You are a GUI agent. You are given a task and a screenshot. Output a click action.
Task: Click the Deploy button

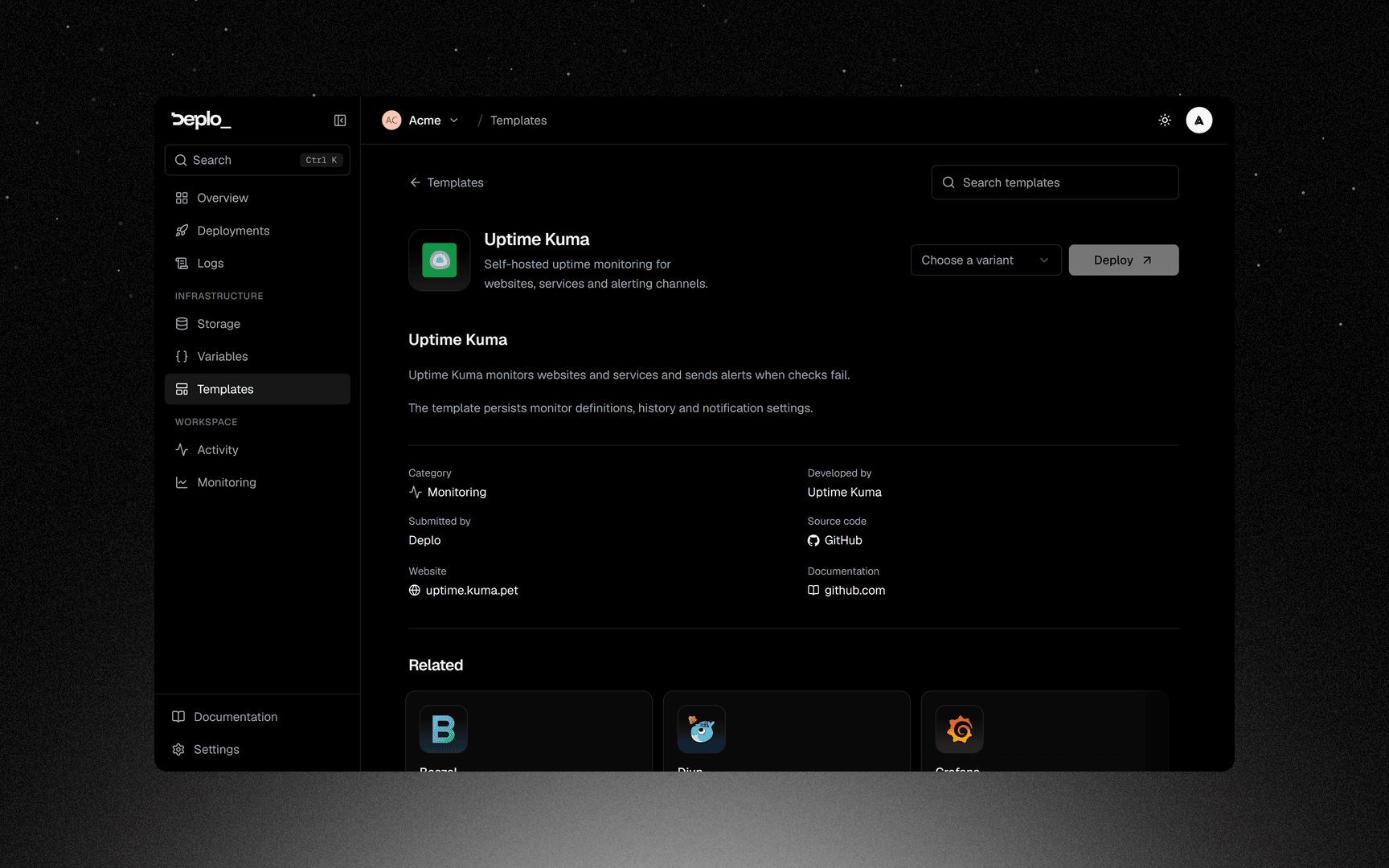(x=1124, y=260)
